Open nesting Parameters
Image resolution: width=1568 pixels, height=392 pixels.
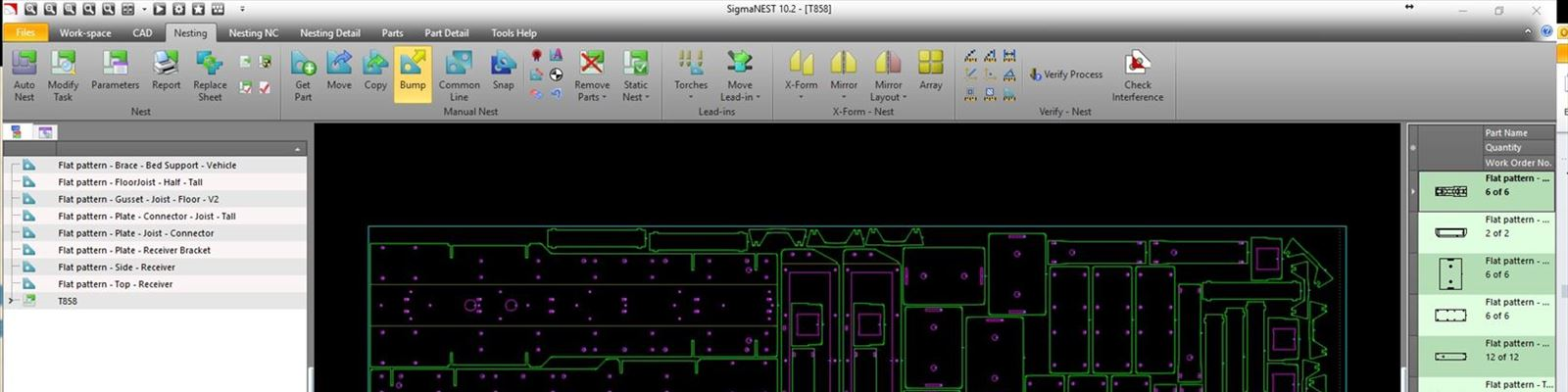point(115,71)
